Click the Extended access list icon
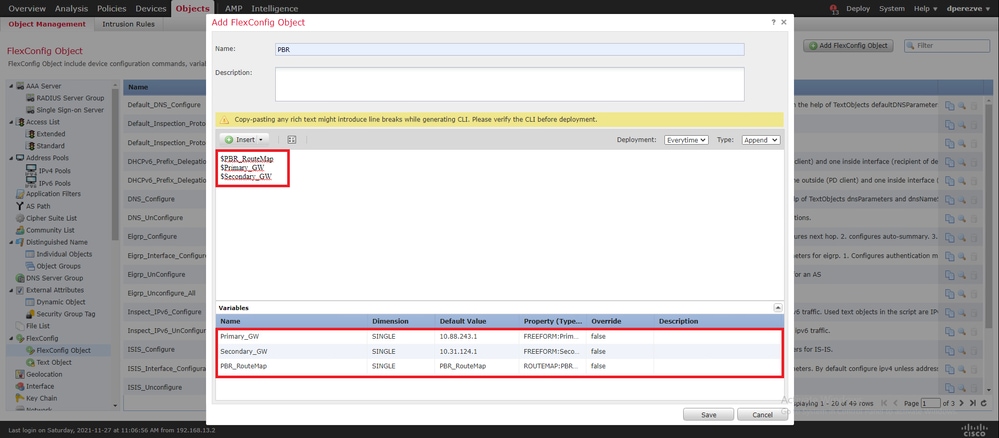Image resolution: width=999 pixels, height=438 pixels. (x=31, y=134)
